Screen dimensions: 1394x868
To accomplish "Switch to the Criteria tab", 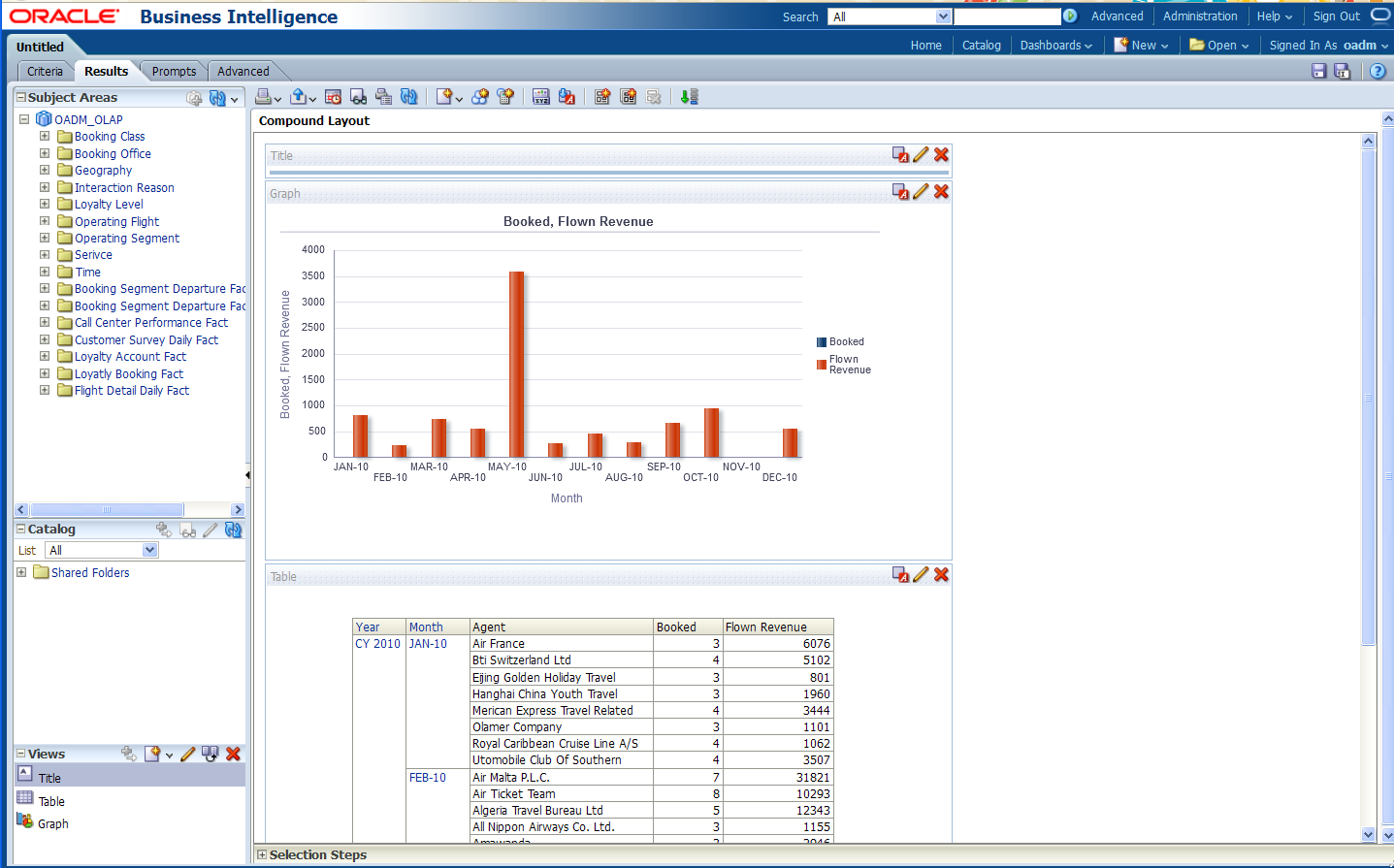I will coord(45,72).
